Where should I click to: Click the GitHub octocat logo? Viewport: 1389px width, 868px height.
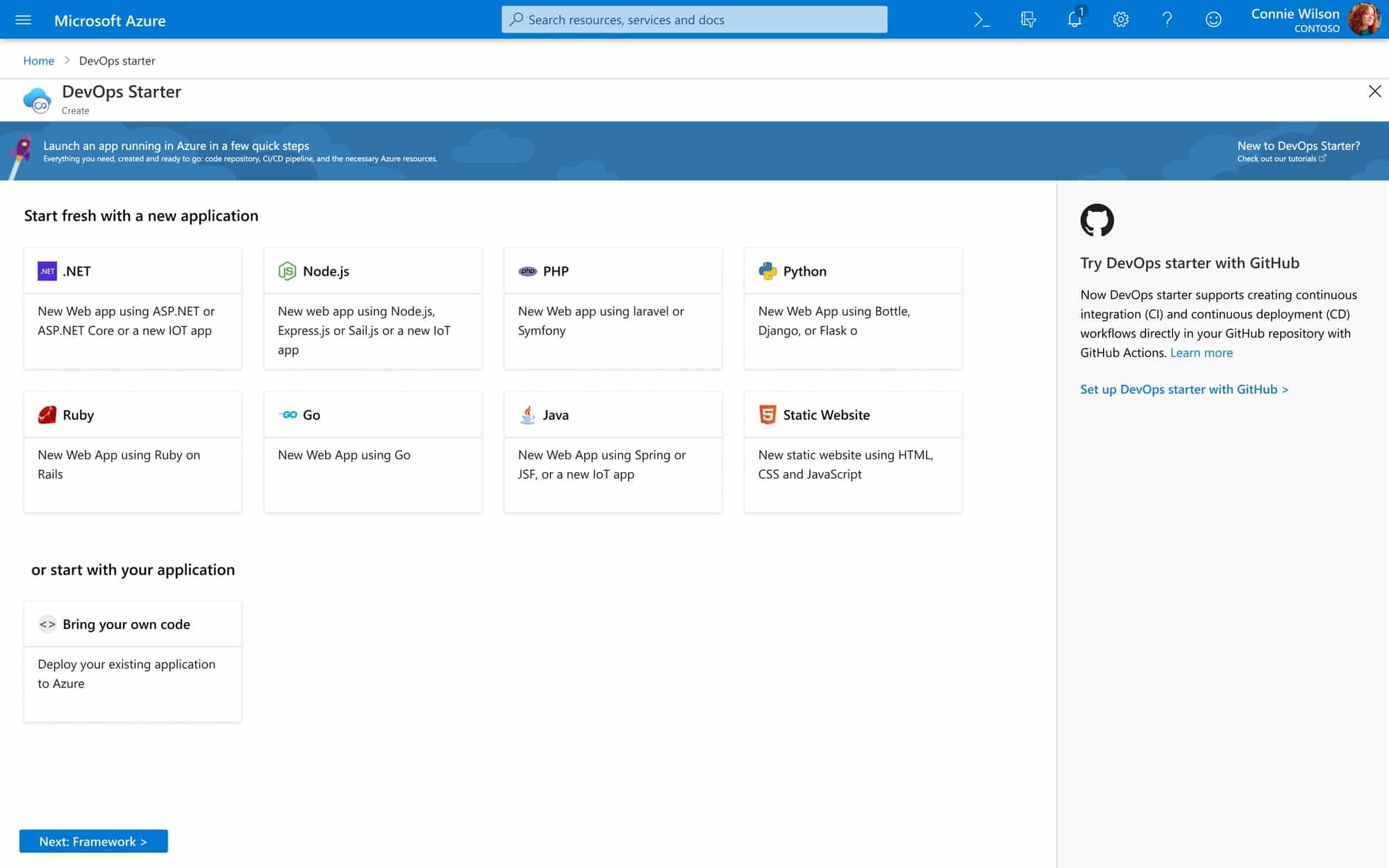coord(1097,220)
